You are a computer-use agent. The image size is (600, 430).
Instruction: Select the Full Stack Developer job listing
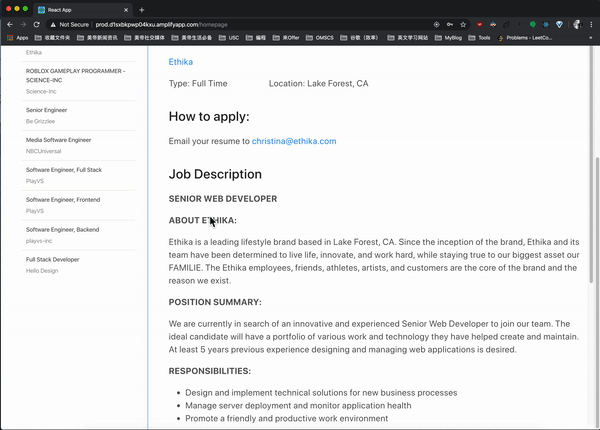coord(78,265)
